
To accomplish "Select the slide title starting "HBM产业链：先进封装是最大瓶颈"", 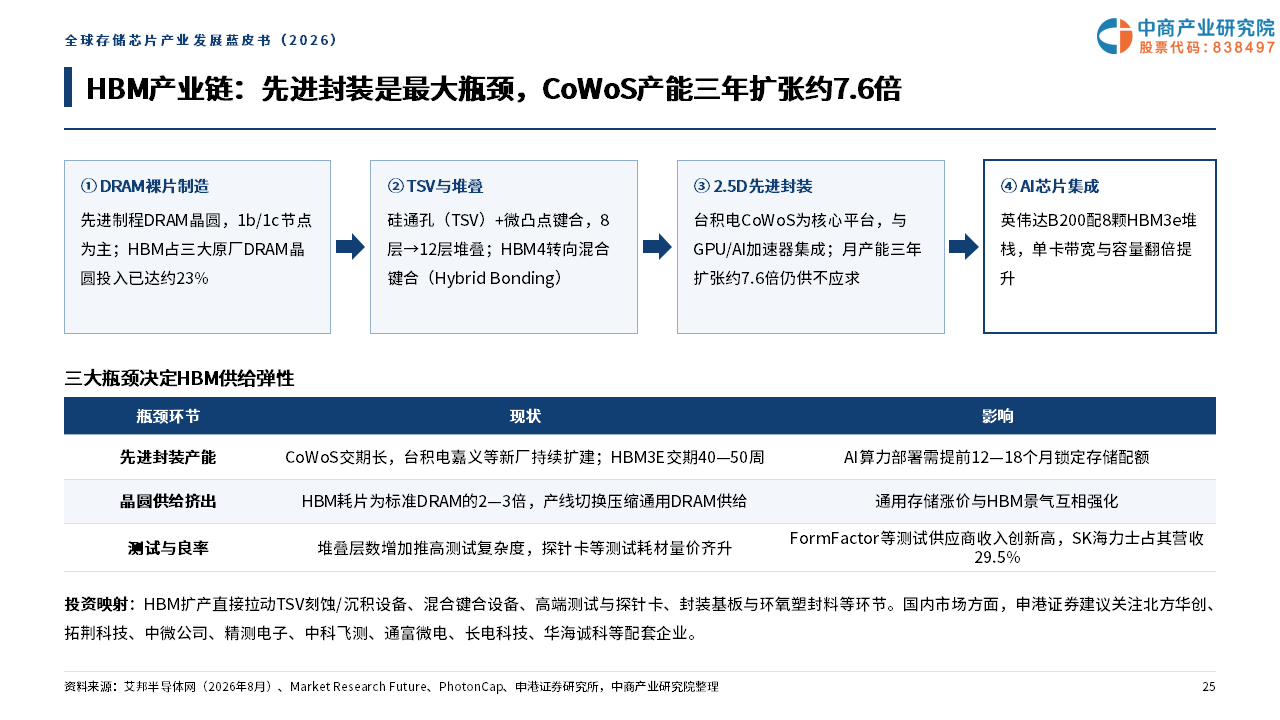I will point(494,90).
